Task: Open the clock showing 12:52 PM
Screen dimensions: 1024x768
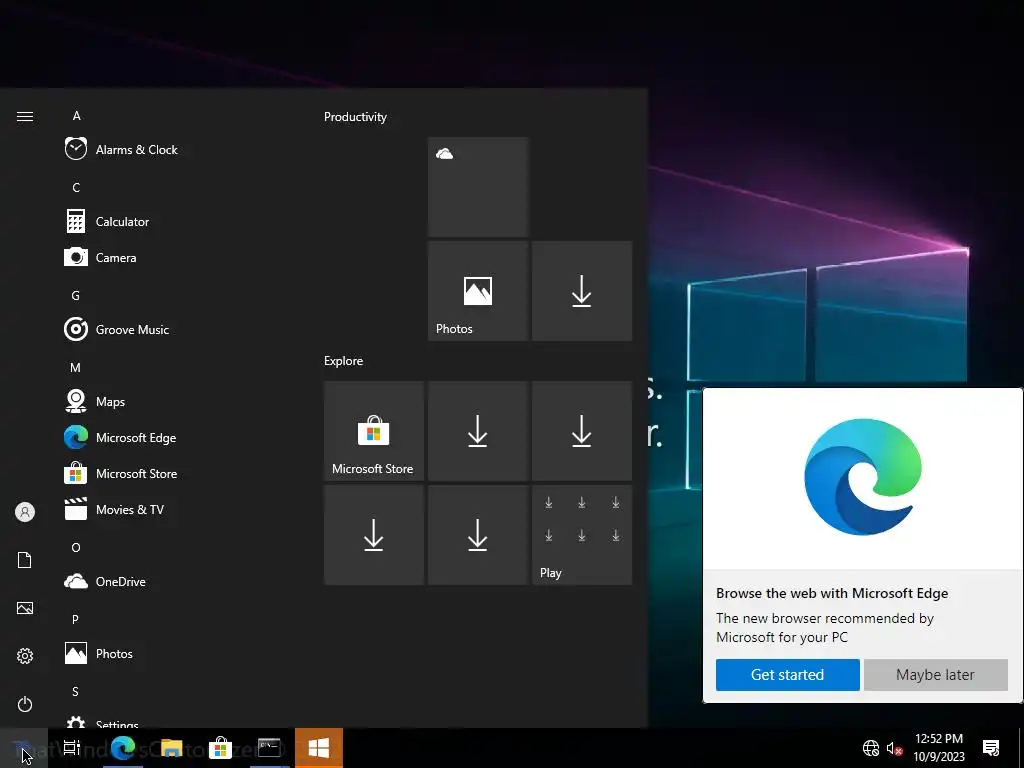Action: 938,748
